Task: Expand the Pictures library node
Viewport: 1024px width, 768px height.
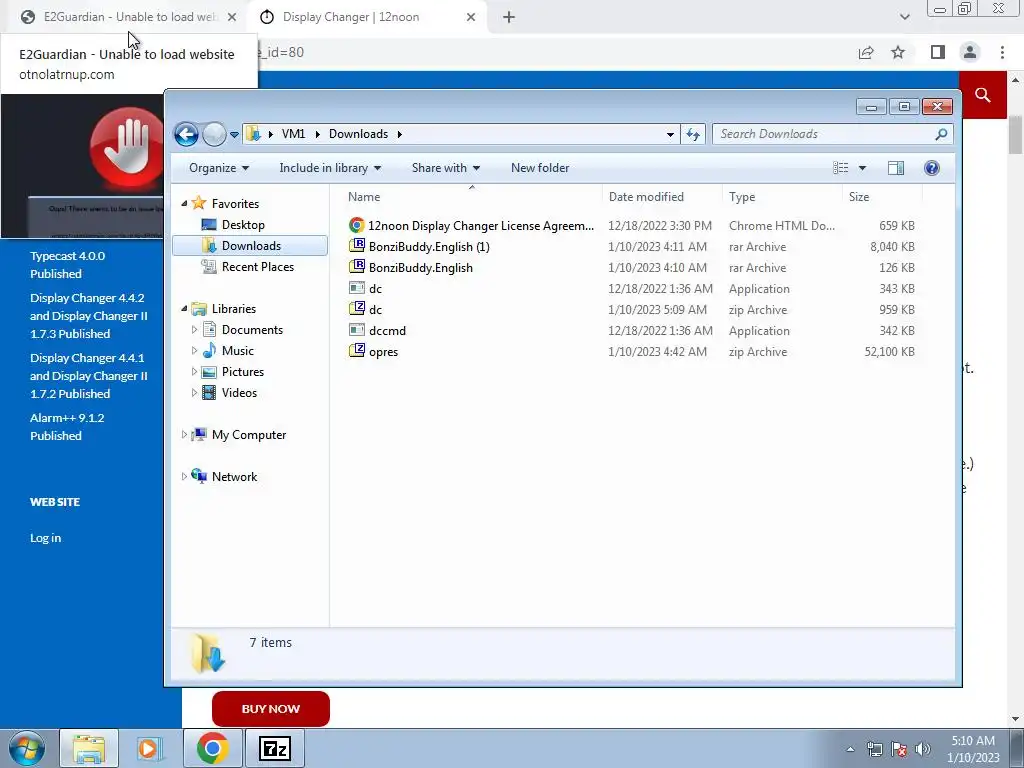Action: point(194,372)
